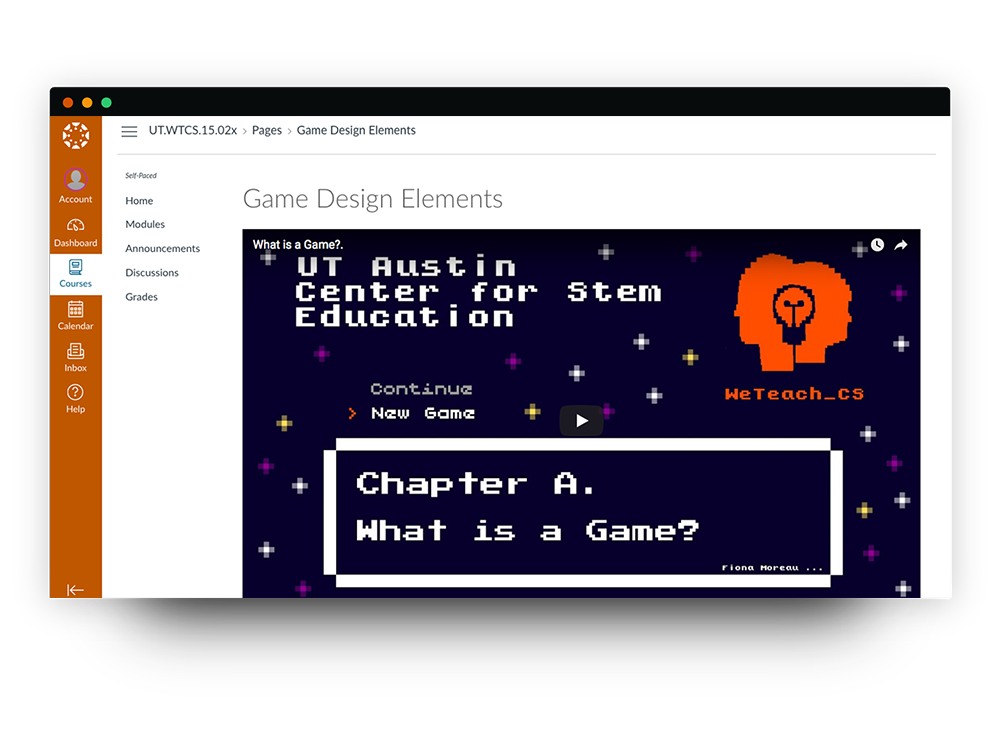Collapse the global navigation sidebar
This screenshot has height=750, width=1000.
[x=75, y=590]
